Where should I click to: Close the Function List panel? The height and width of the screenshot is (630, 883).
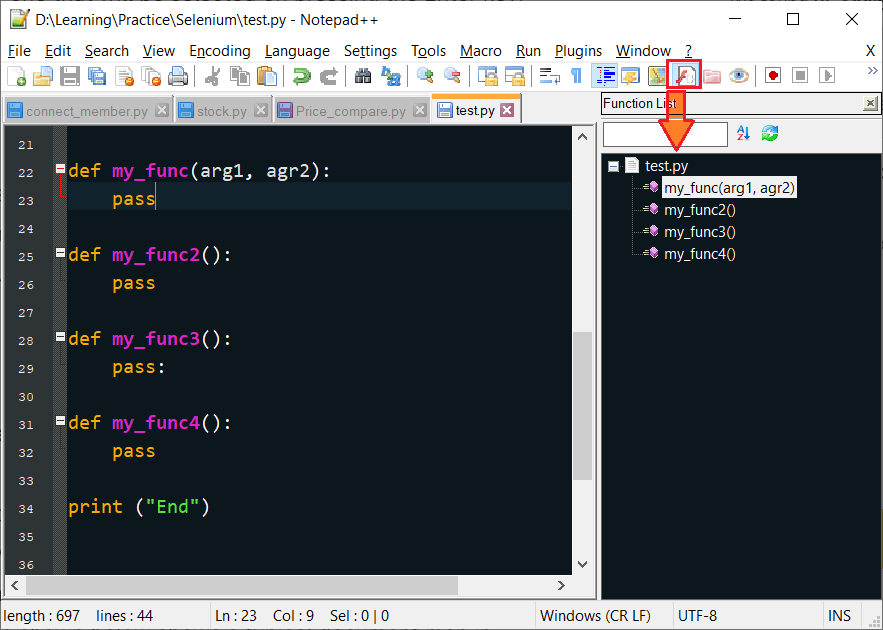[x=870, y=103]
